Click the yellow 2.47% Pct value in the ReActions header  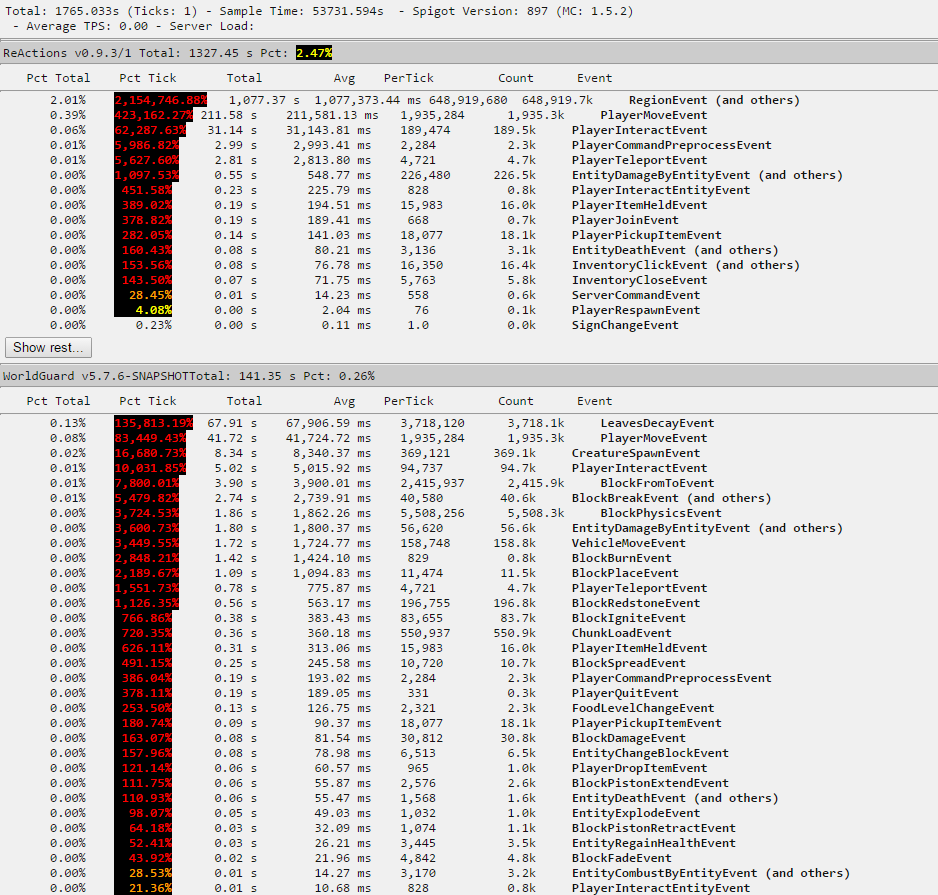(x=314, y=52)
